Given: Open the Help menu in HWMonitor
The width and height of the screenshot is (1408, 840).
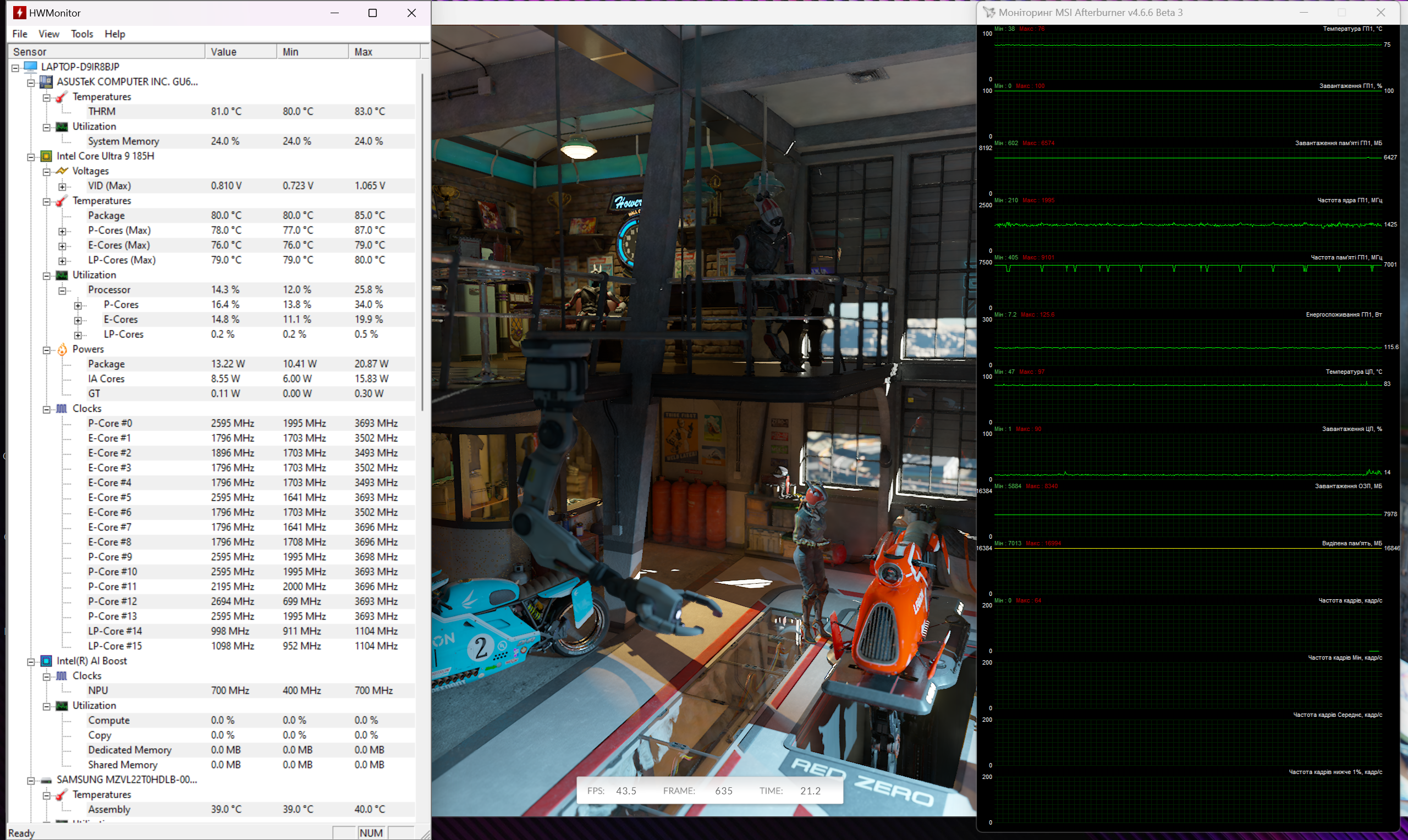Looking at the screenshot, I should [115, 34].
